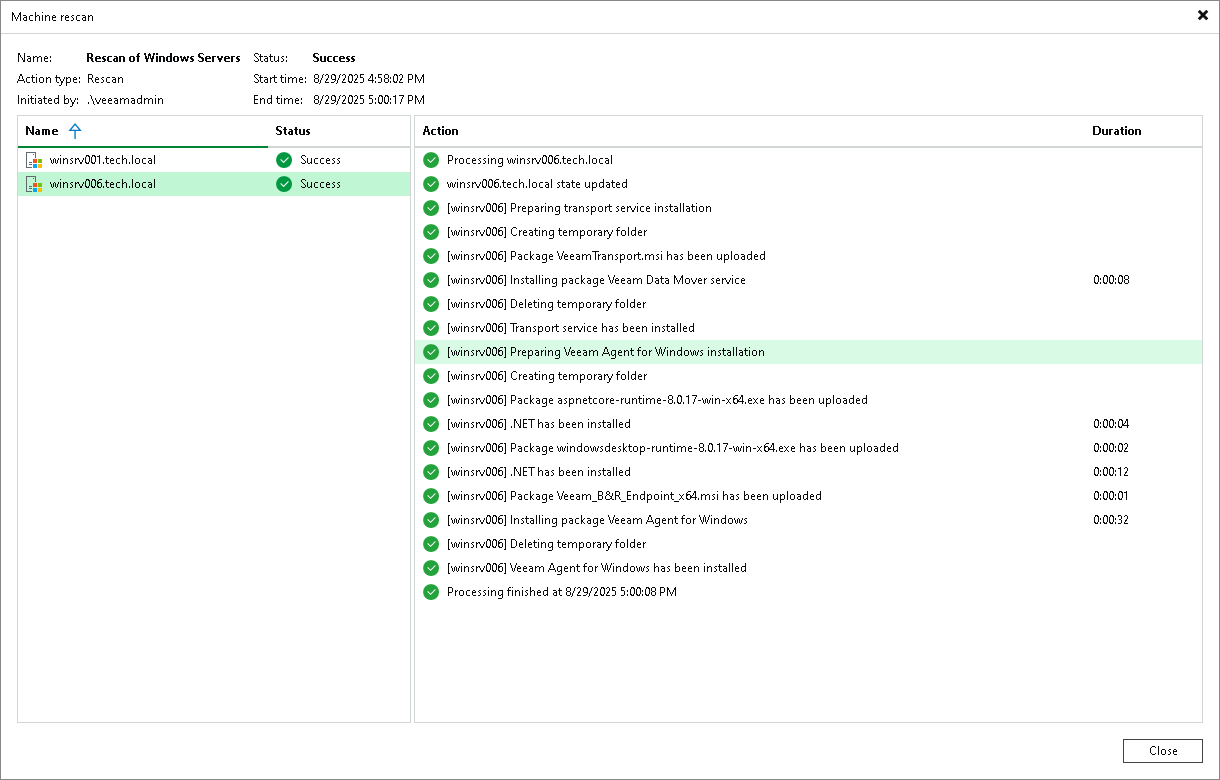
Task: Click success icon in winsrv006.tech.local status
Action: pyautogui.click(x=284, y=184)
